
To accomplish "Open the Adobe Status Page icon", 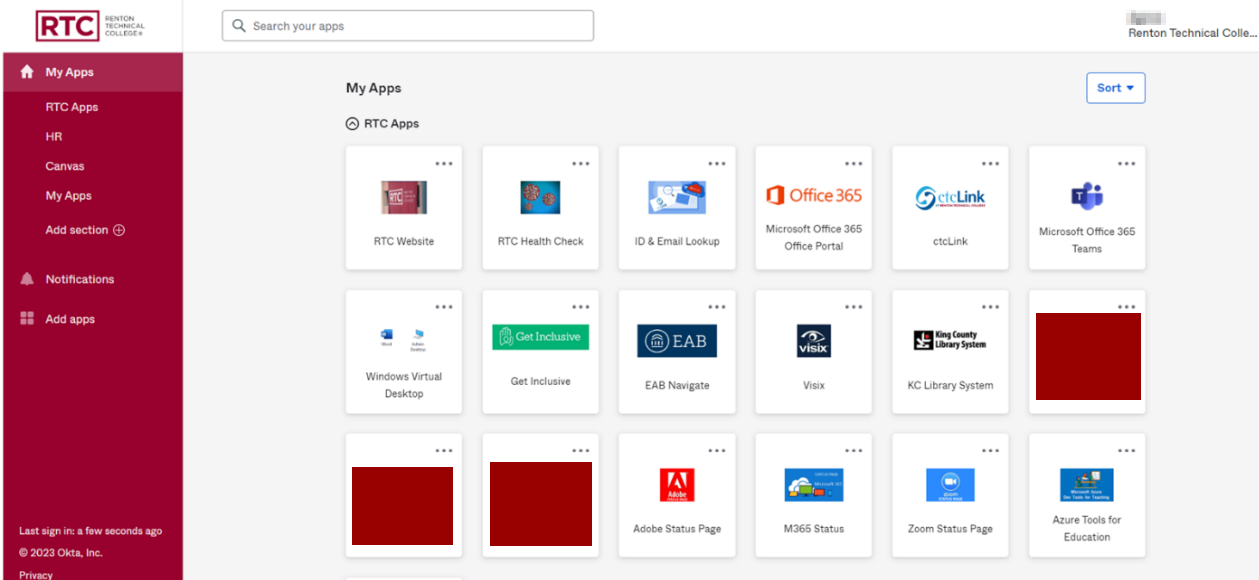I will pyautogui.click(x=677, y=485).
